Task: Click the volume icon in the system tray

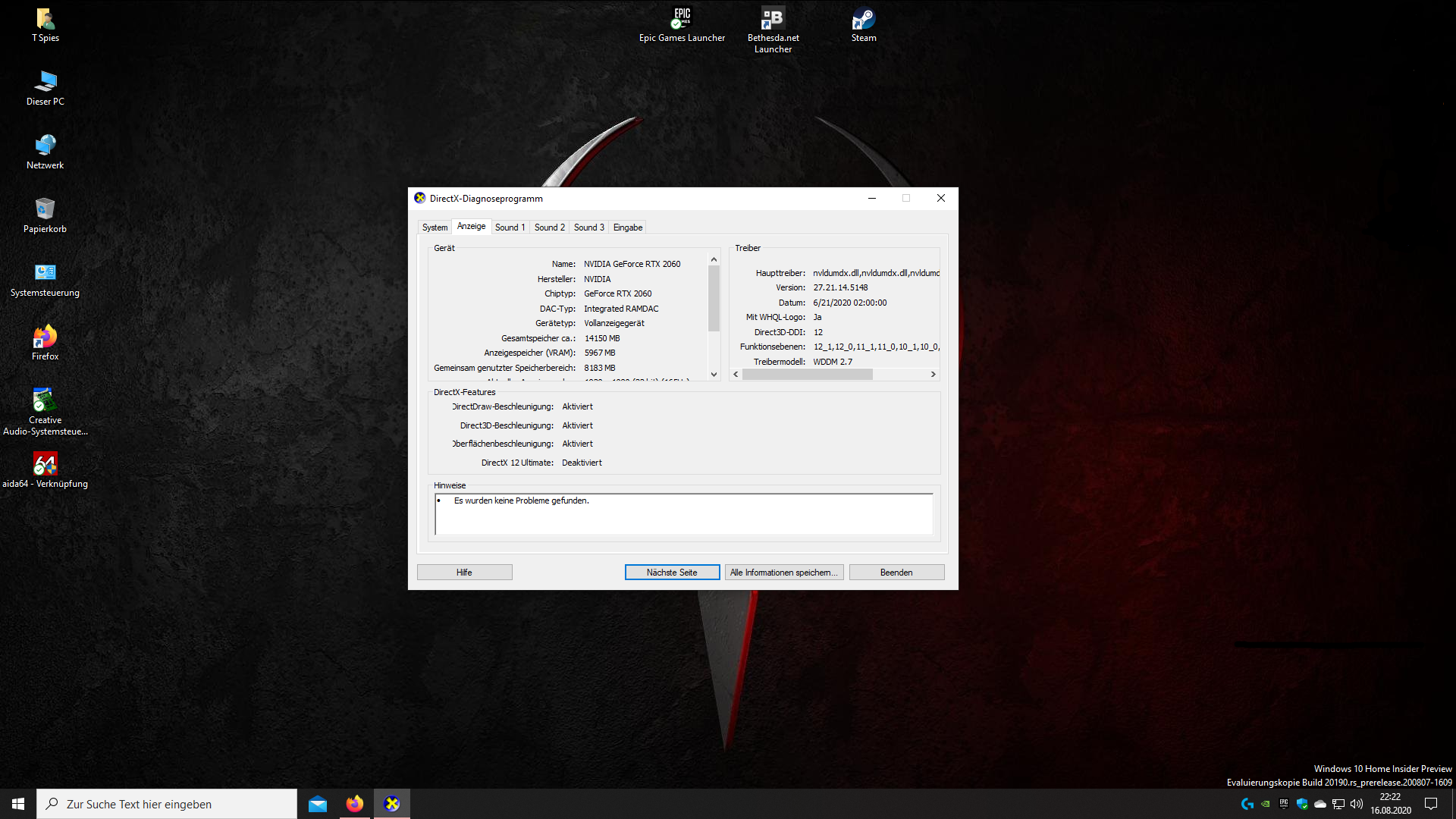Action: coord(1357,804)
